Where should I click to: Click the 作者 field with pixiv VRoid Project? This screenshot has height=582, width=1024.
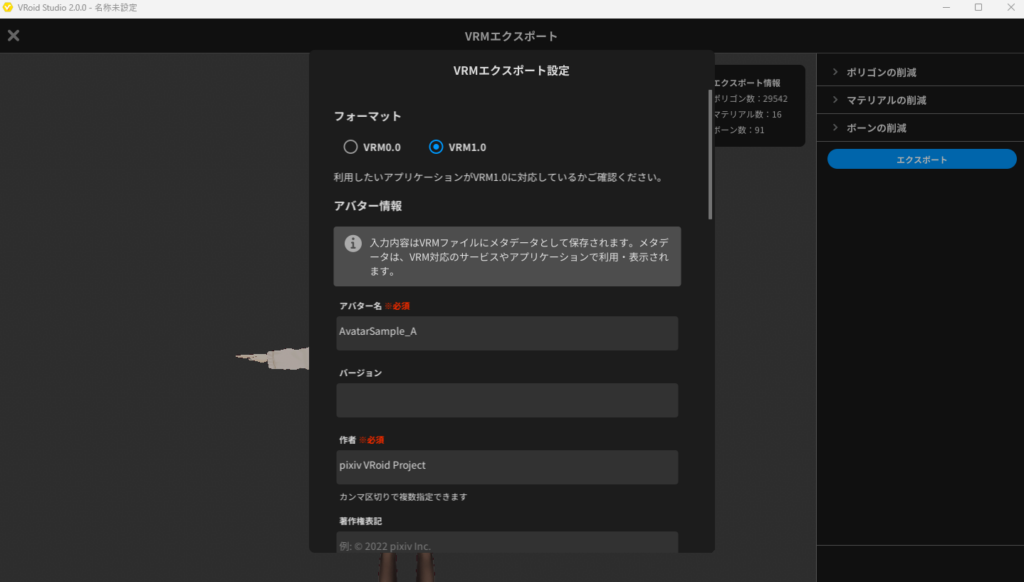507,466
